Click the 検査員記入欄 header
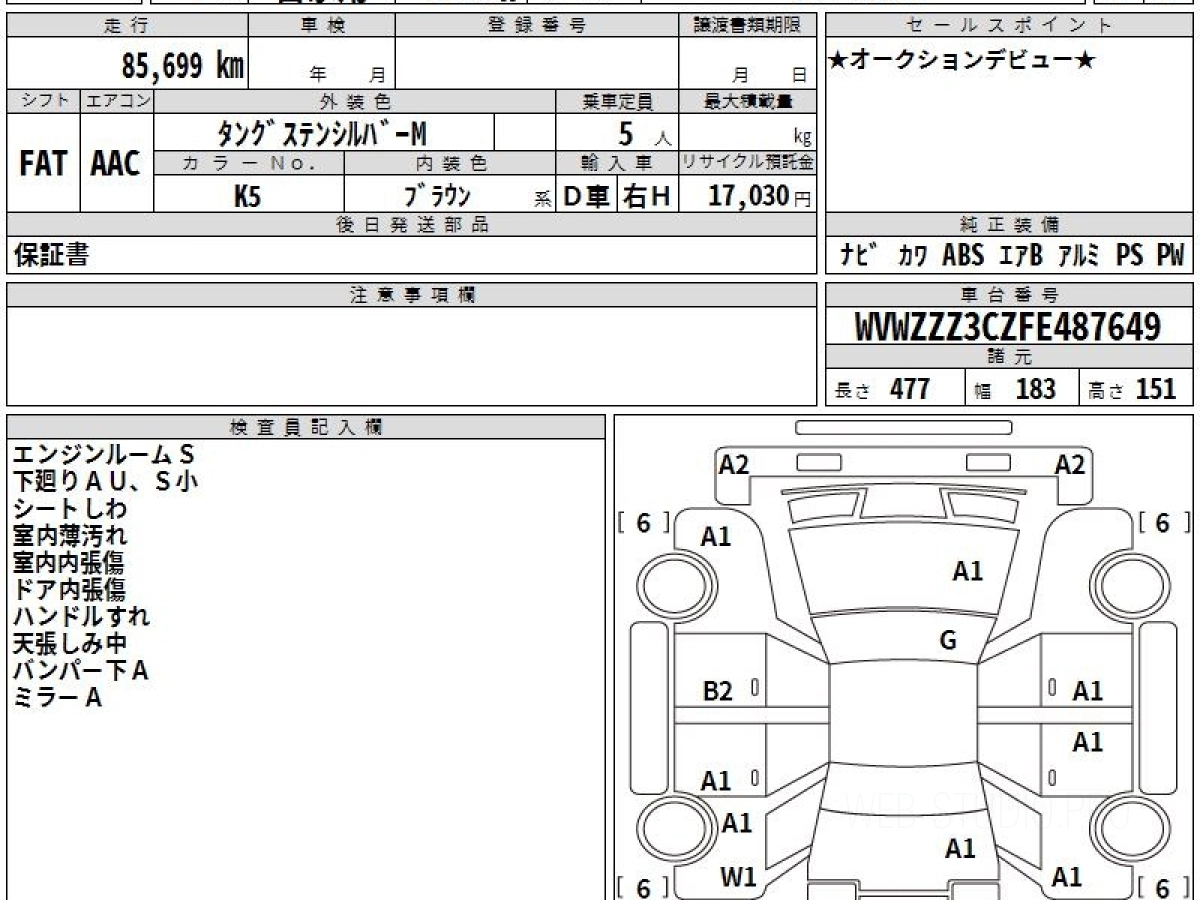The height and width of the screenshot is (900, 1200). point(306,426)
